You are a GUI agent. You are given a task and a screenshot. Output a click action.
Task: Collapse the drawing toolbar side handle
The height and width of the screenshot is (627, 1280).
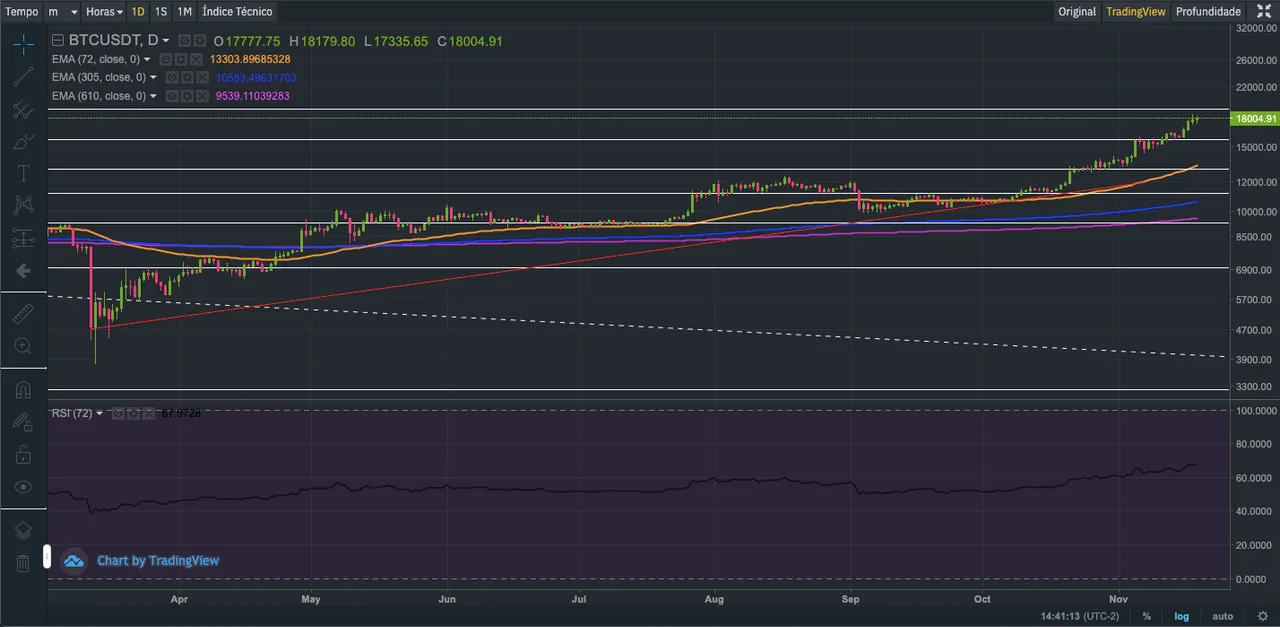coord(46,557)
